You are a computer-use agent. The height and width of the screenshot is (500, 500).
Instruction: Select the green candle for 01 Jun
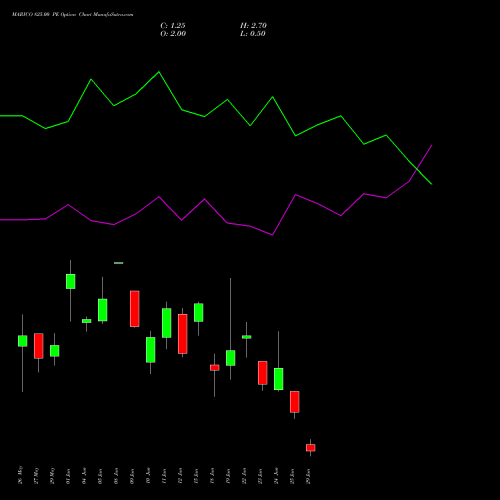(71, 281)
